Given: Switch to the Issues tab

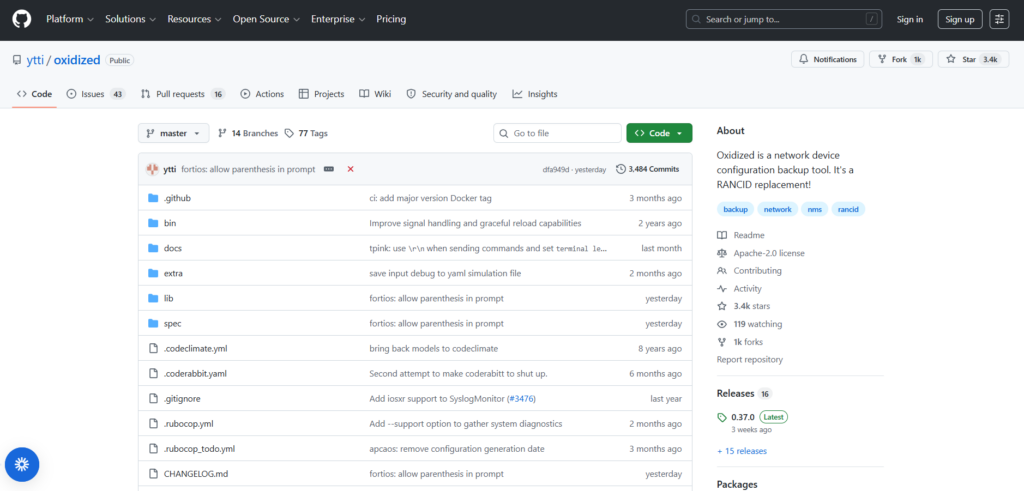Looking at the screenshot, I should point(96,94).
